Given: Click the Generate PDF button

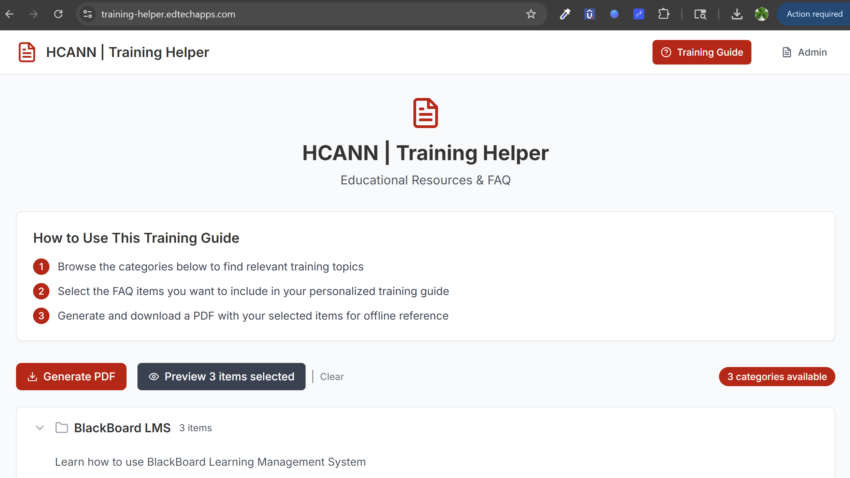Looking at the screenshot, I should (71, 377).
